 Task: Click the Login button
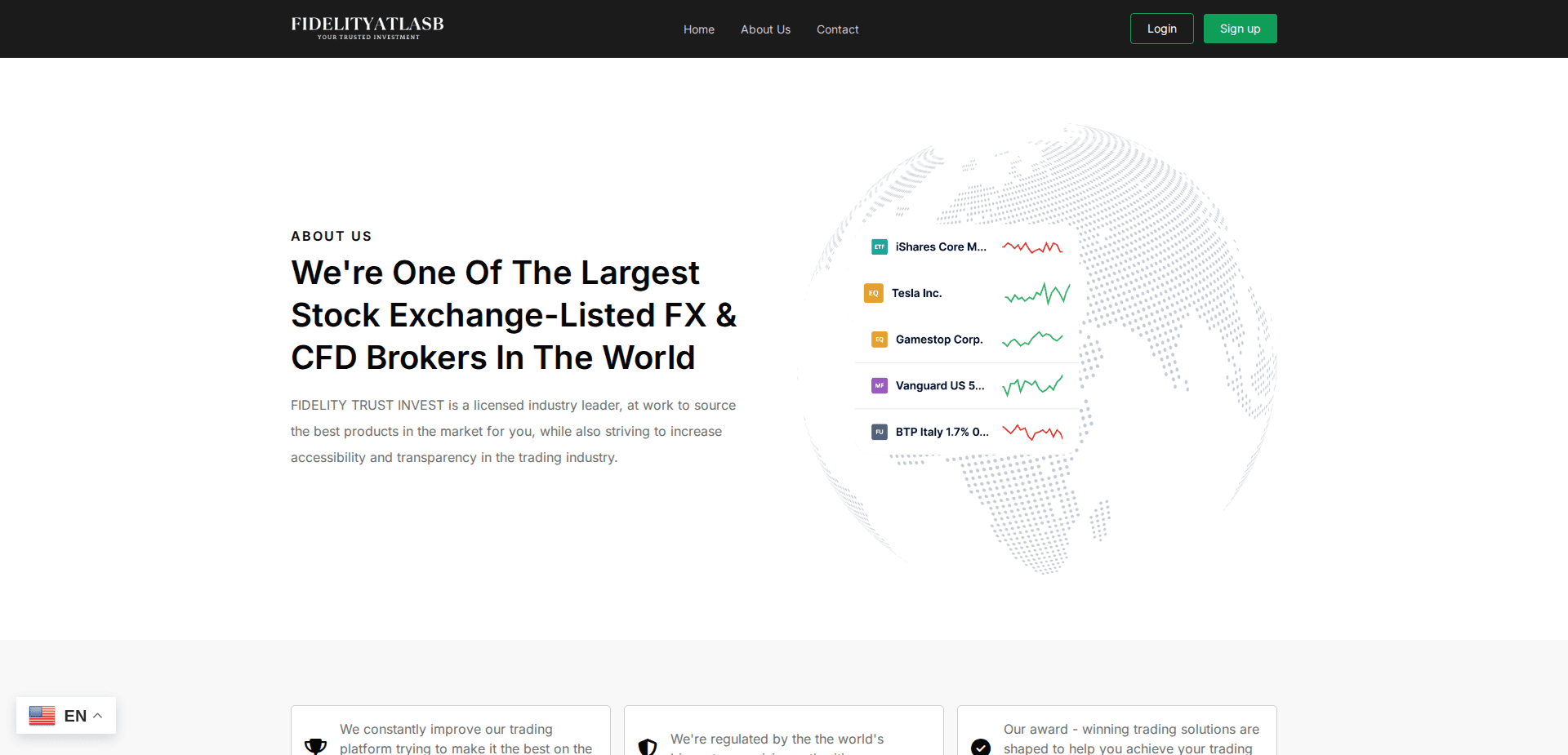click(1162, 29)
